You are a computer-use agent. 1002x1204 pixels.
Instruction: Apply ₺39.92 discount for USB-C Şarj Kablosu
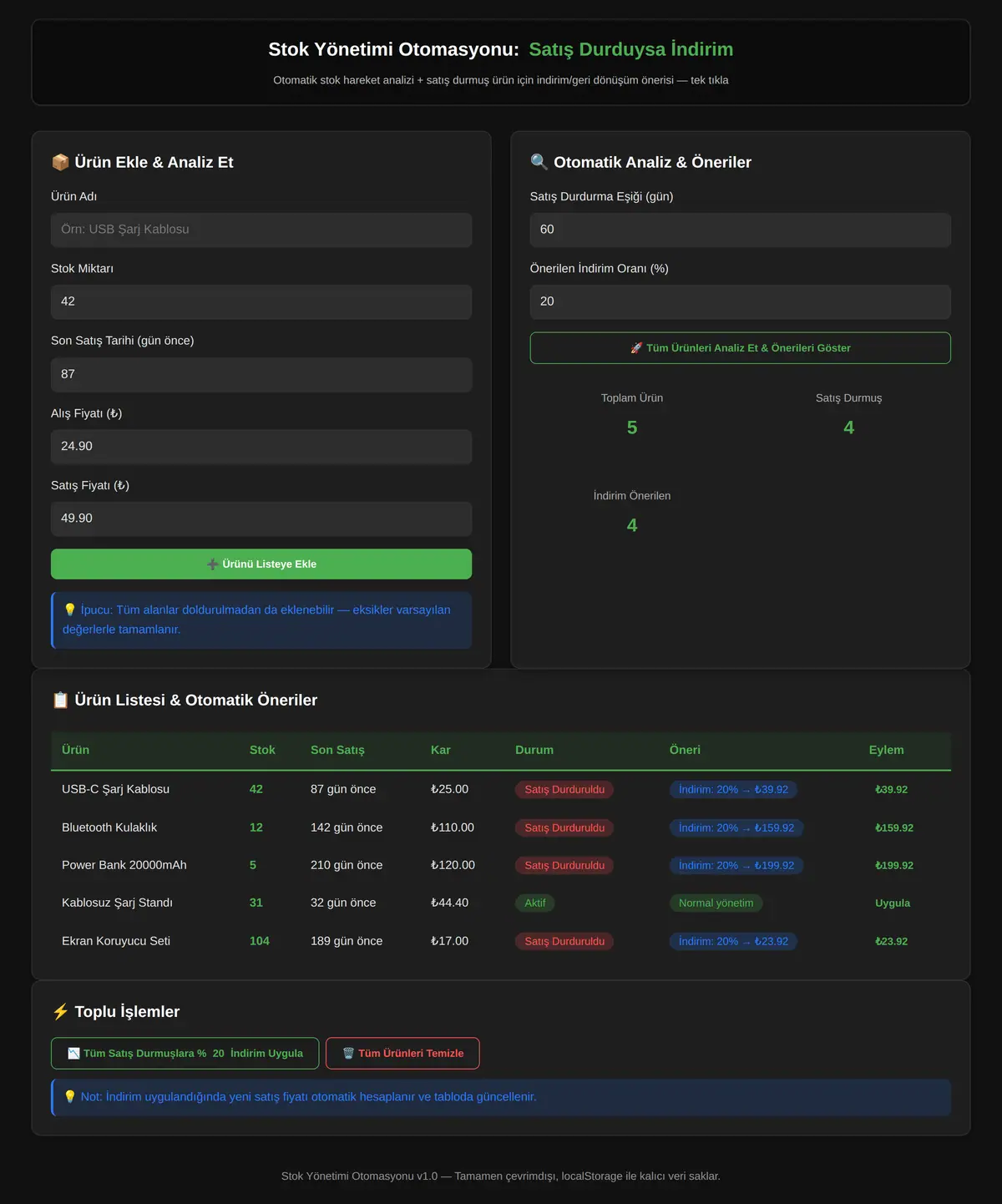point(891,789)
